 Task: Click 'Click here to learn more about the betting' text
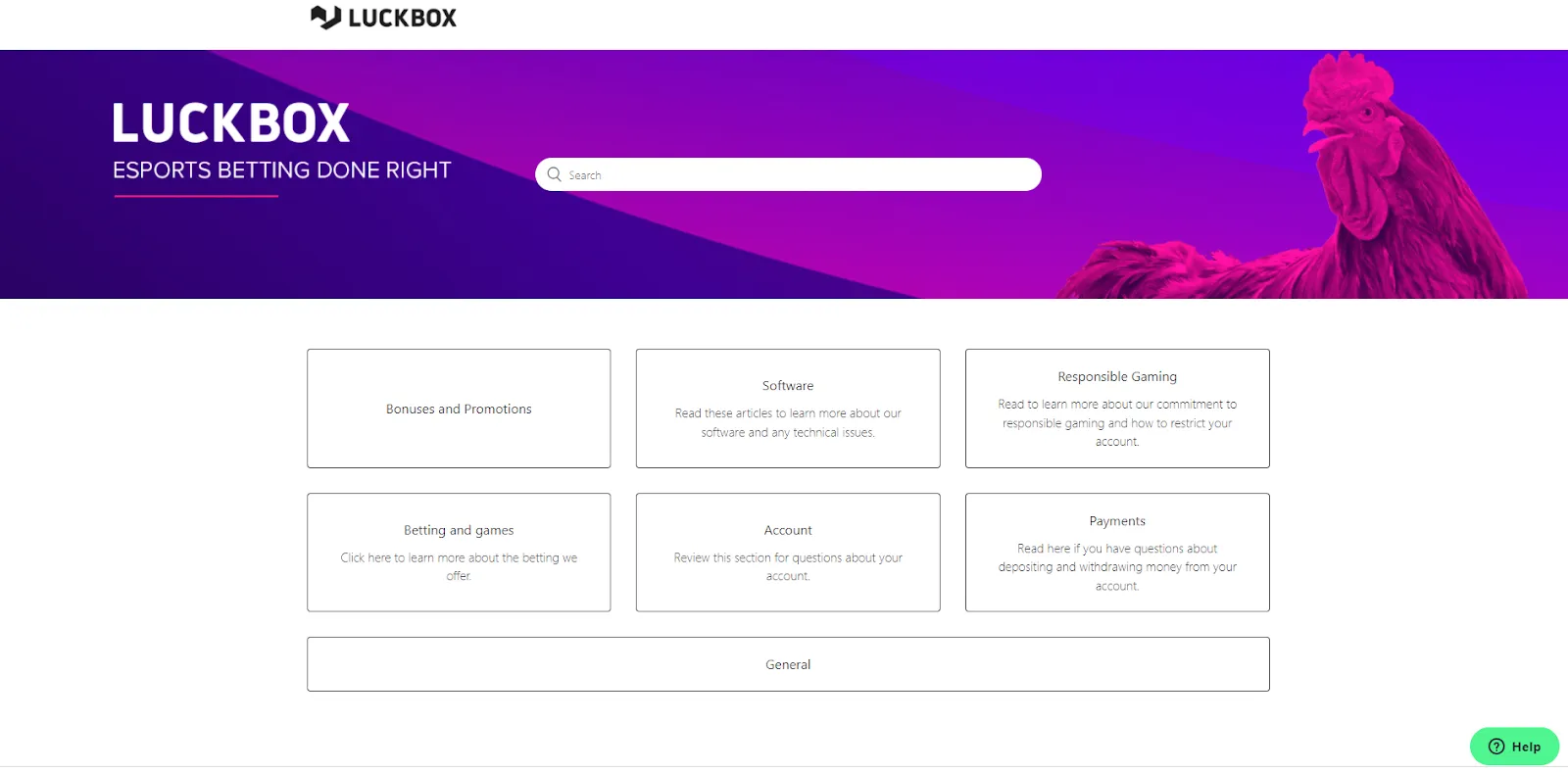click(x=459, y=567)
